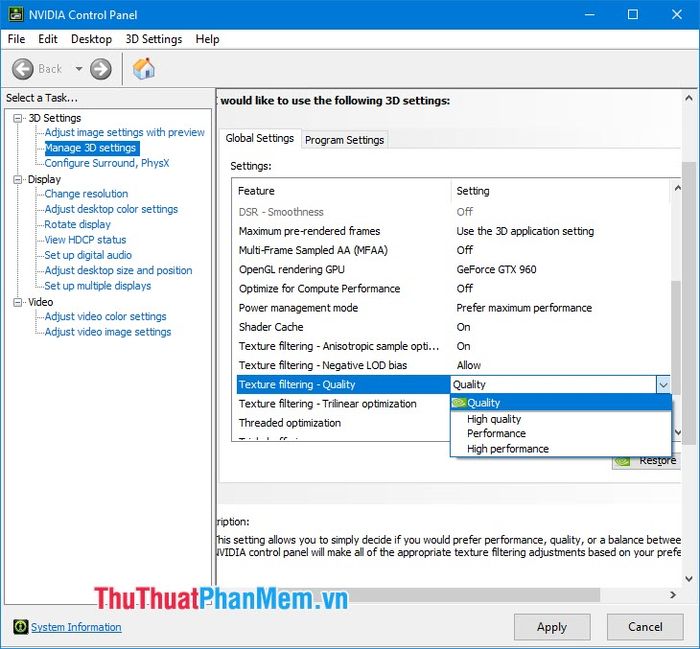700x649 pixels.
Task: Collapse the Video tree node
Action: tap(17, 302)
